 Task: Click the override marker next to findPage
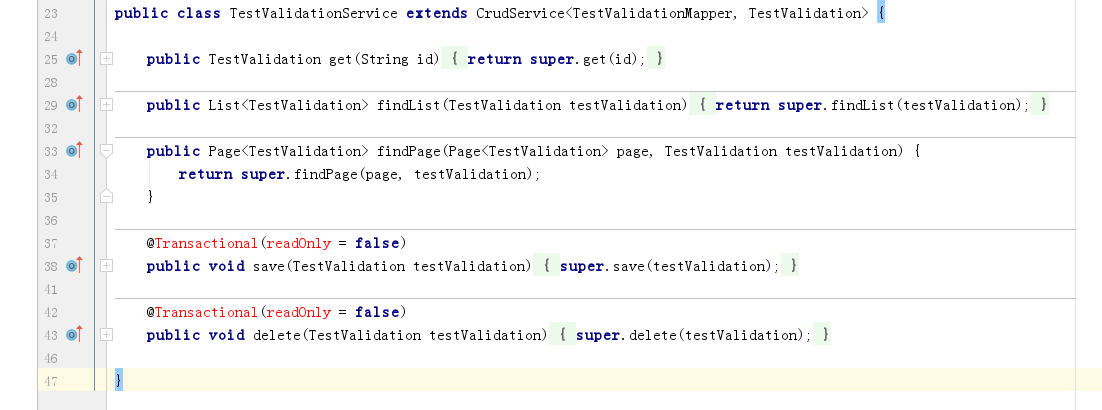73,151
